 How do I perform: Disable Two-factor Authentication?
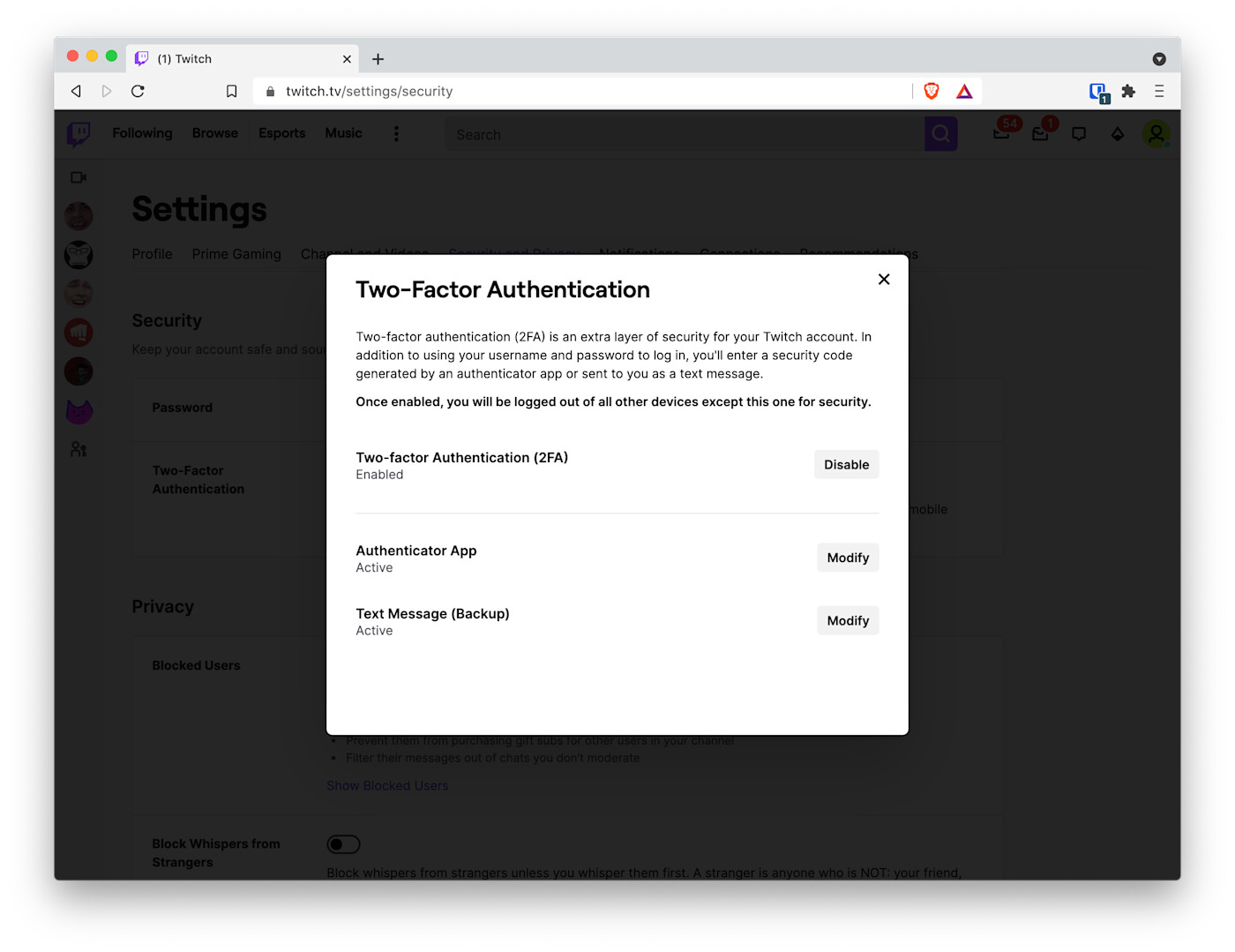[x=845, y=464]
